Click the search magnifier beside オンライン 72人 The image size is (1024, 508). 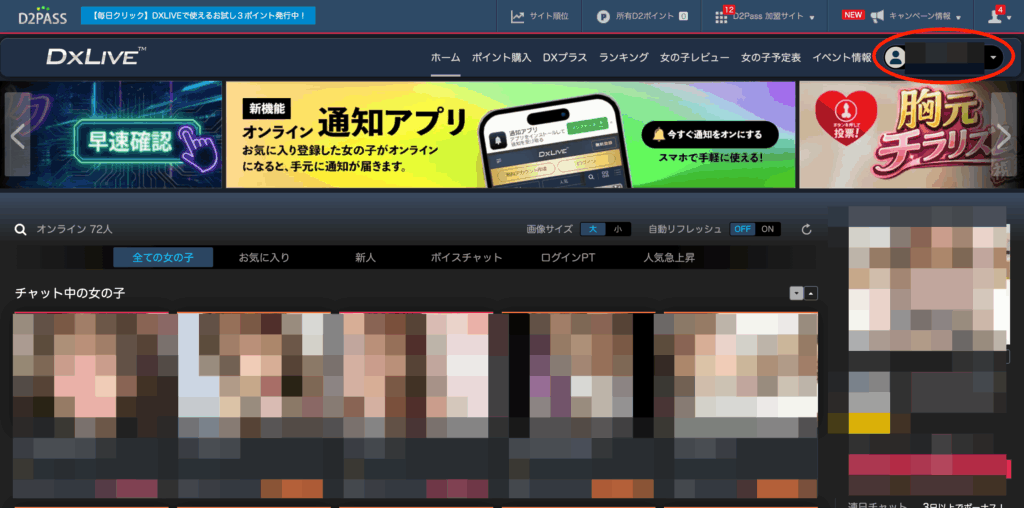pyautogui.click(x=21, y=229)
